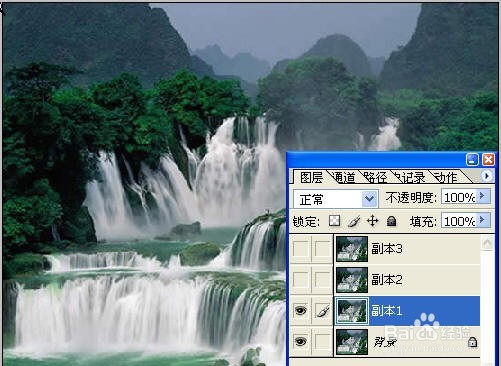This screenshot has height=366, width=501.
Task: Select the 副本2 layer thumbnail
Action: (352, 279)
